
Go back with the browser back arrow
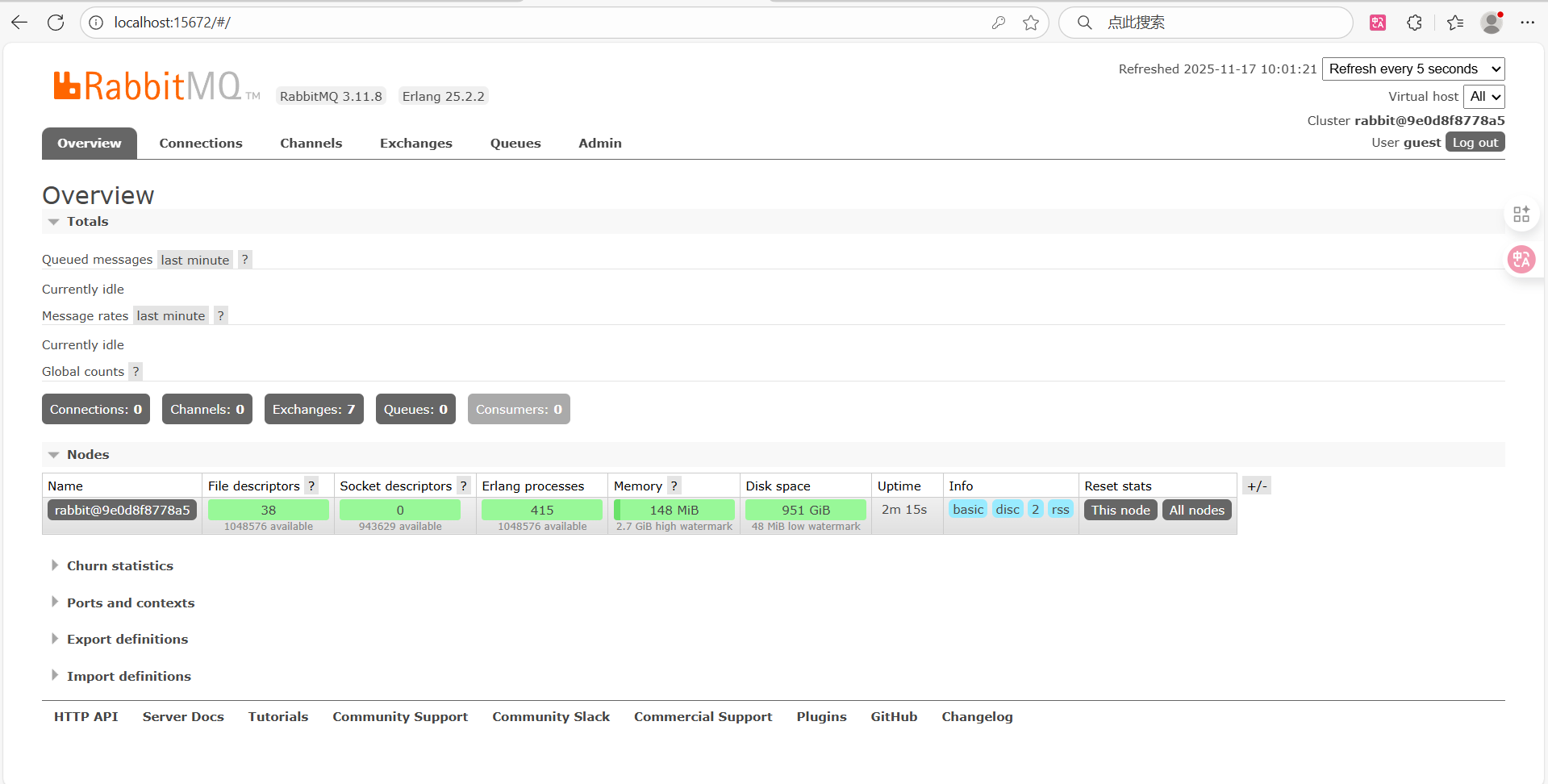(x=19, y=23)
